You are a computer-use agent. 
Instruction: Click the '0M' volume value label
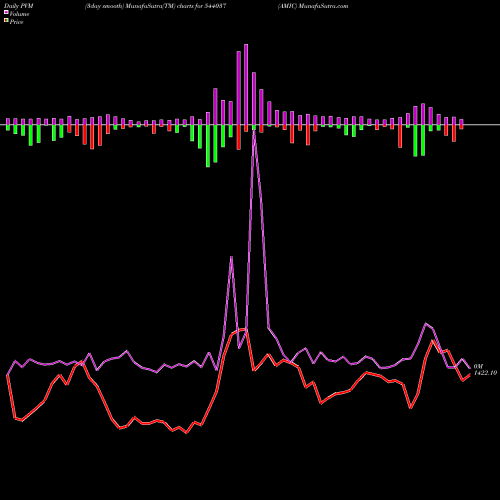(x=478, y=366)
